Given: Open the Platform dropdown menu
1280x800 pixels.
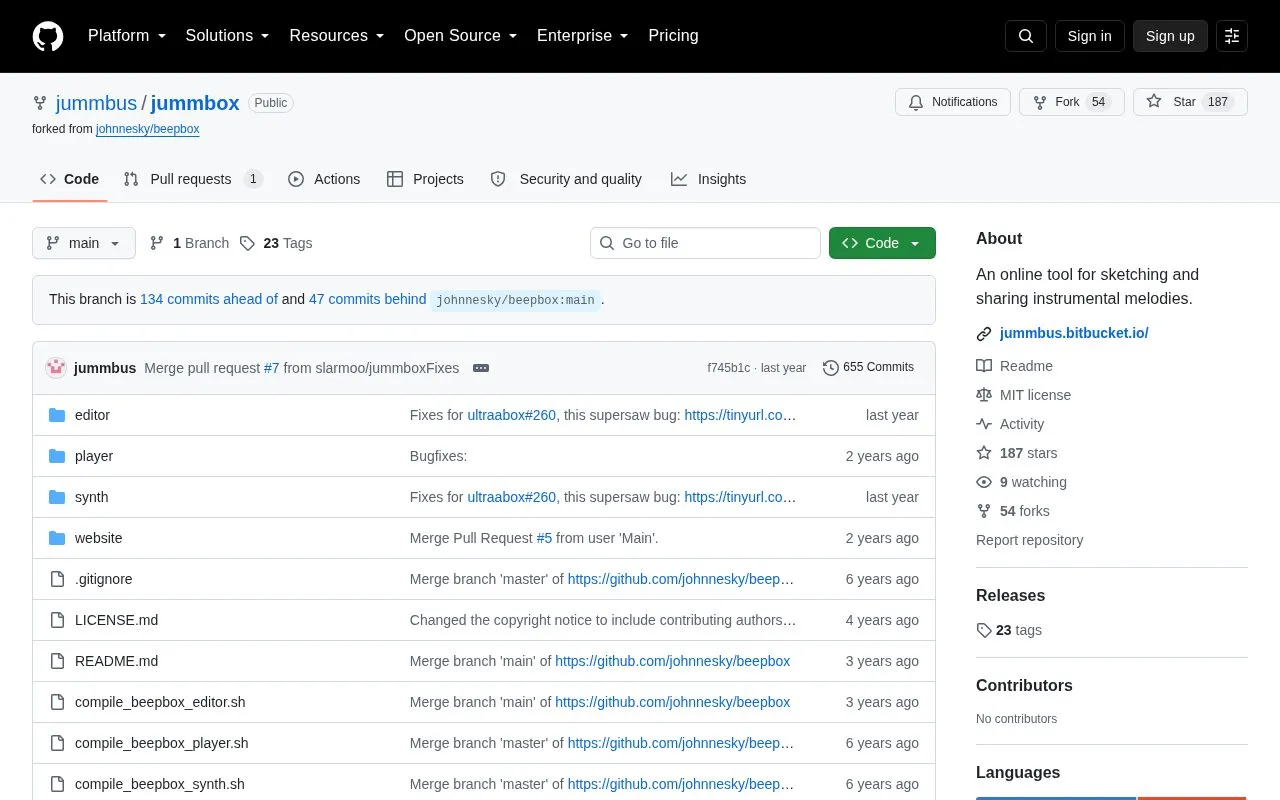Looking at the screenshot, I should coord(127,36).
